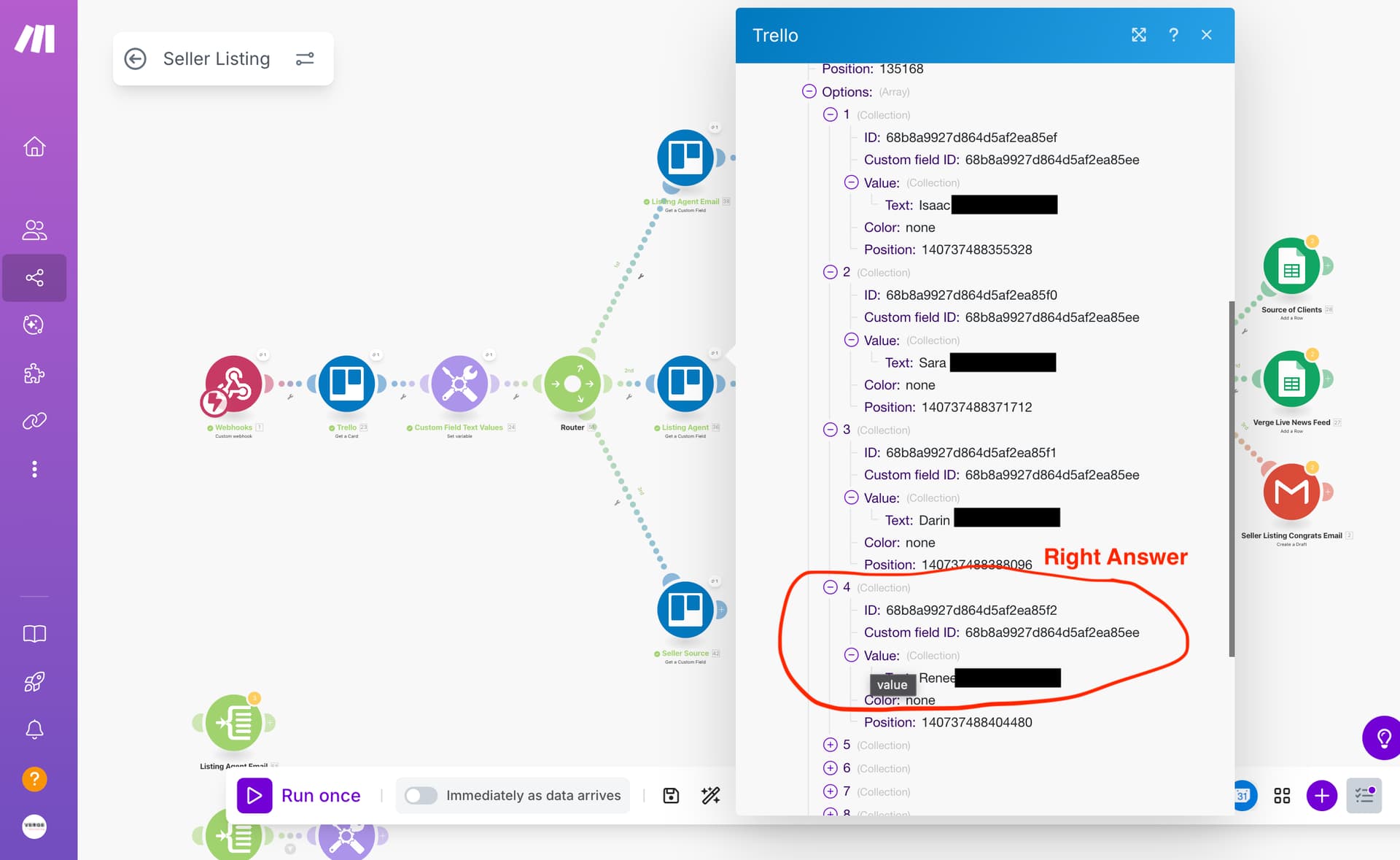Click the Position: 135168 entry
This screenshot has width=1400, height=860.
[x=872, y=69]
